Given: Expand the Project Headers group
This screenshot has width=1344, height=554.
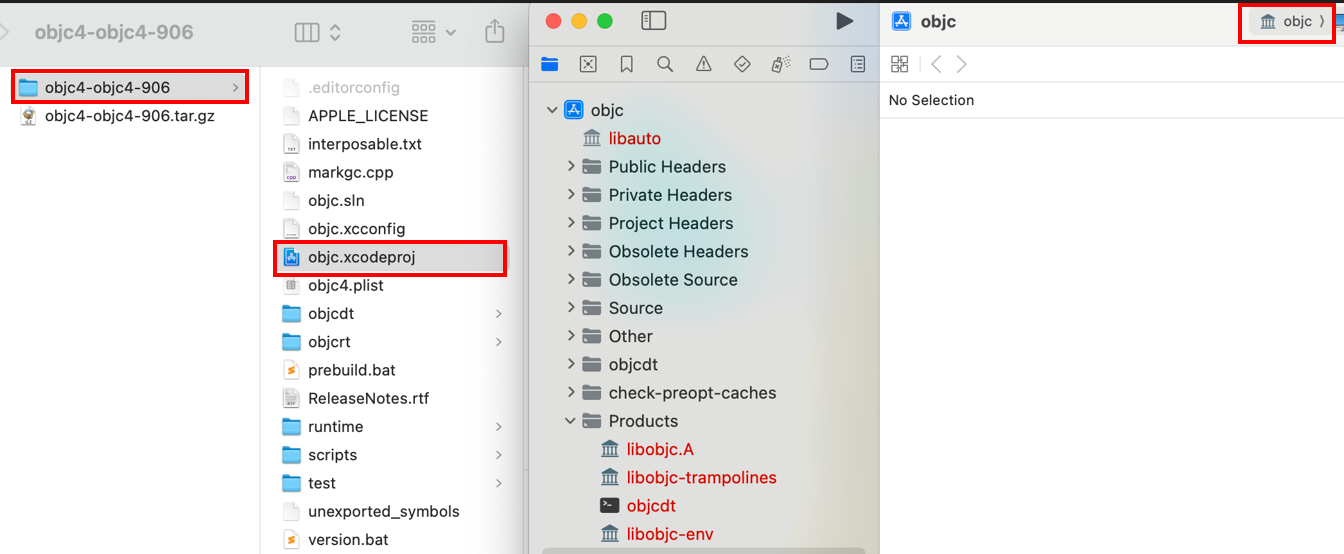Looking at the screenshot, I should (571, 223).
